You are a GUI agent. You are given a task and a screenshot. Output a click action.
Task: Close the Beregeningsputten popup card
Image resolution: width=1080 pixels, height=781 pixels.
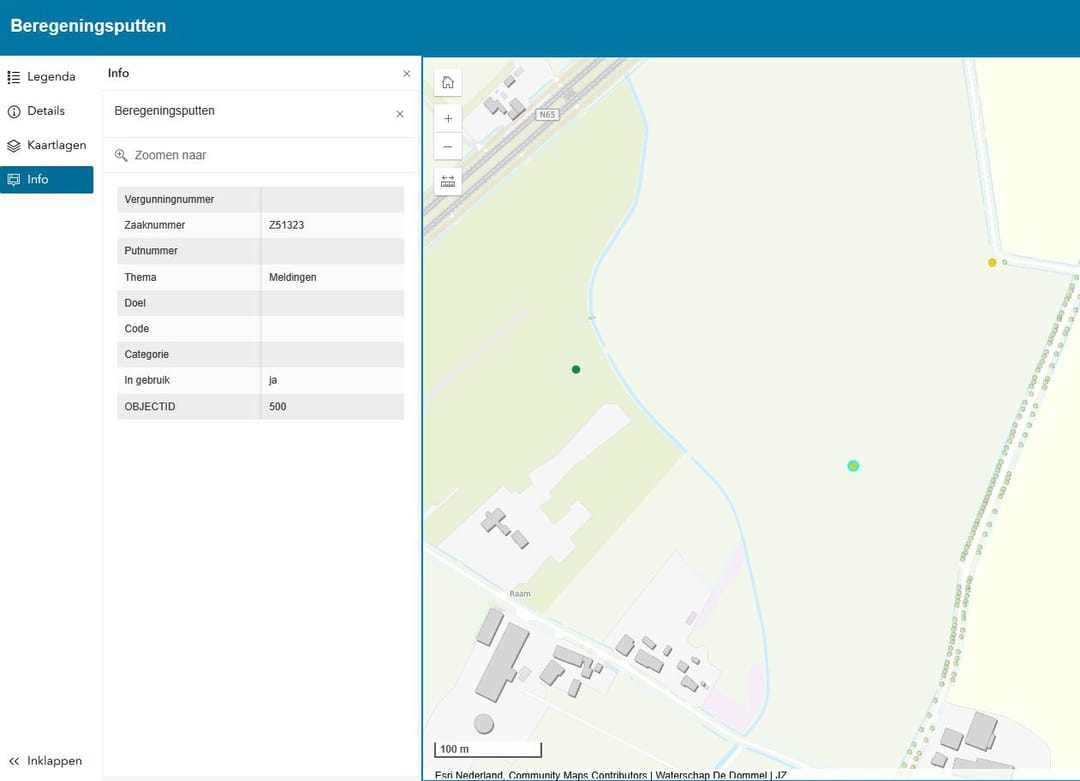[x=400, y=114]
